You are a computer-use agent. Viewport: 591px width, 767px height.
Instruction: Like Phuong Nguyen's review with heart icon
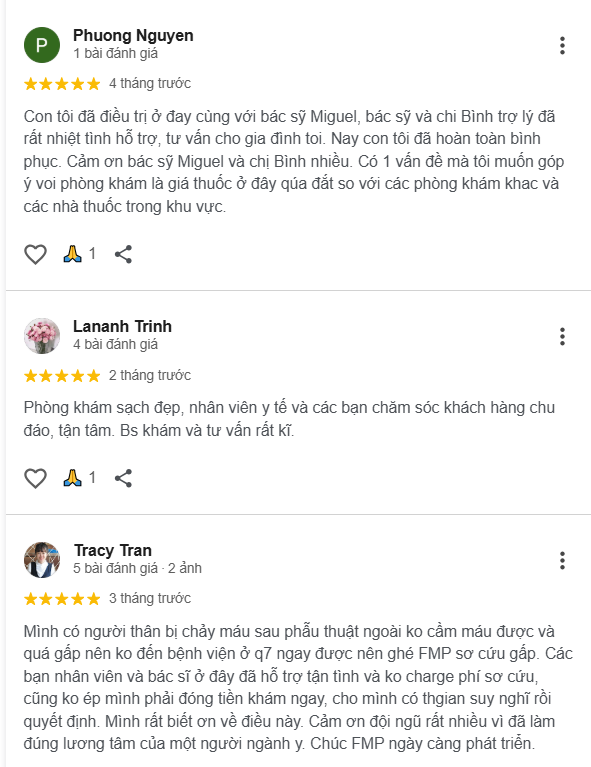point(35,254)
